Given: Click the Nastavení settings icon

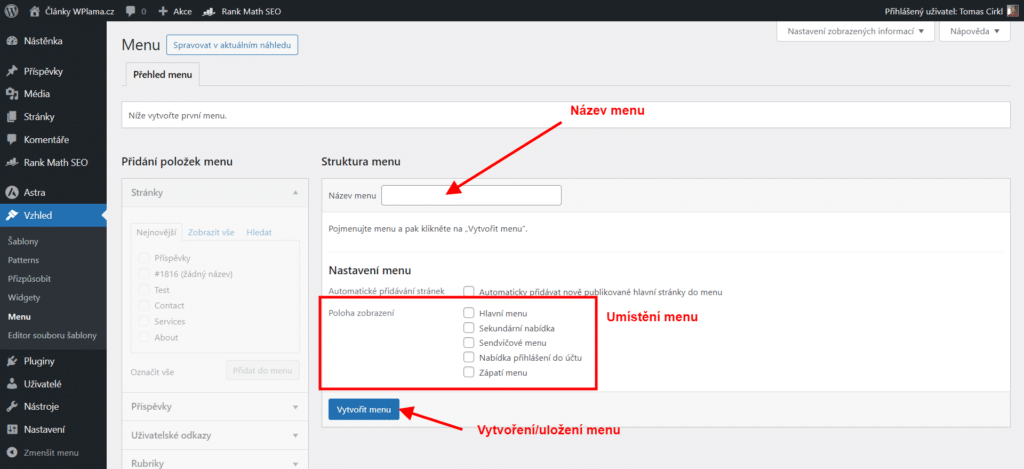Looking at the screenshot, I should 11,430.
